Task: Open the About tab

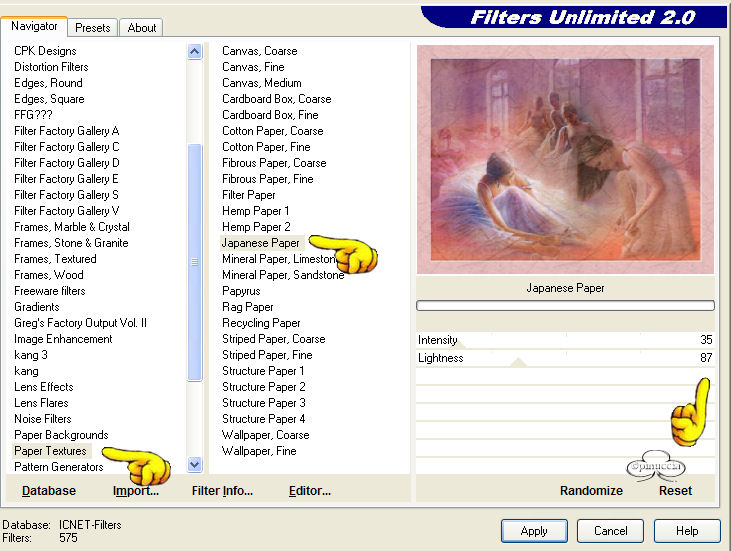Action: [x=141, y=28]
